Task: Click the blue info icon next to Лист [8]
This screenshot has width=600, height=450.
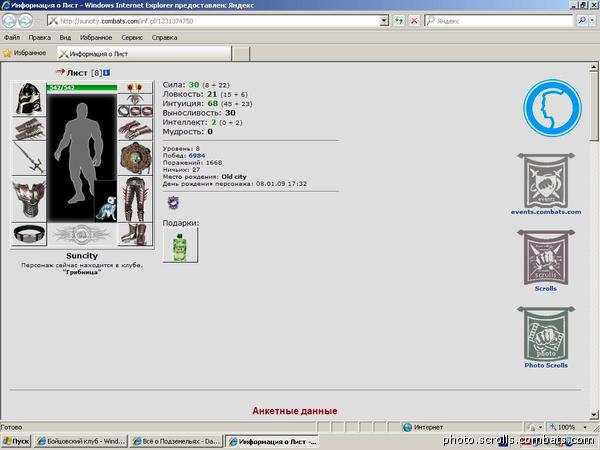Action: coord(106,72)
